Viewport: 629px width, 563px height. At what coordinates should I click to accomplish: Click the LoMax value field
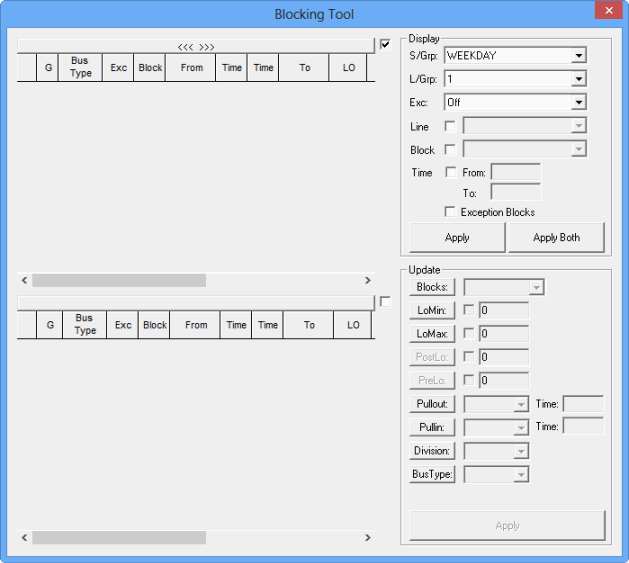coord(504,333)
